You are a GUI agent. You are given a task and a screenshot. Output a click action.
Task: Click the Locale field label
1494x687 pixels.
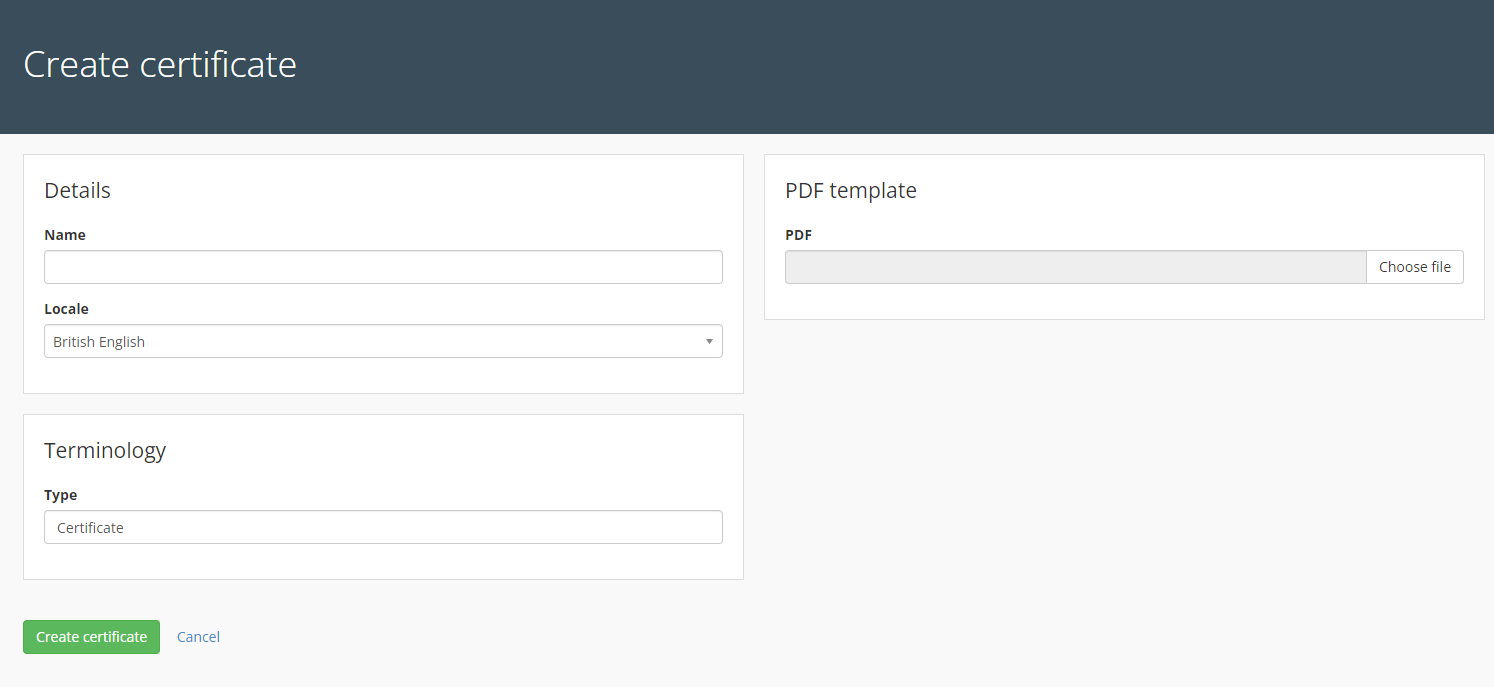click(x=66, y=309)
